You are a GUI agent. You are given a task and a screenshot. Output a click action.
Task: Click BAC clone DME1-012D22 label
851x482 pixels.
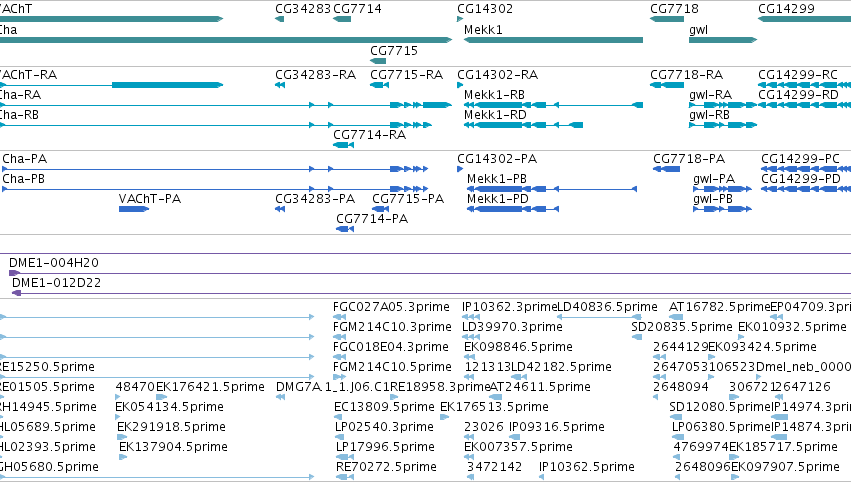(x=56, y=283)
